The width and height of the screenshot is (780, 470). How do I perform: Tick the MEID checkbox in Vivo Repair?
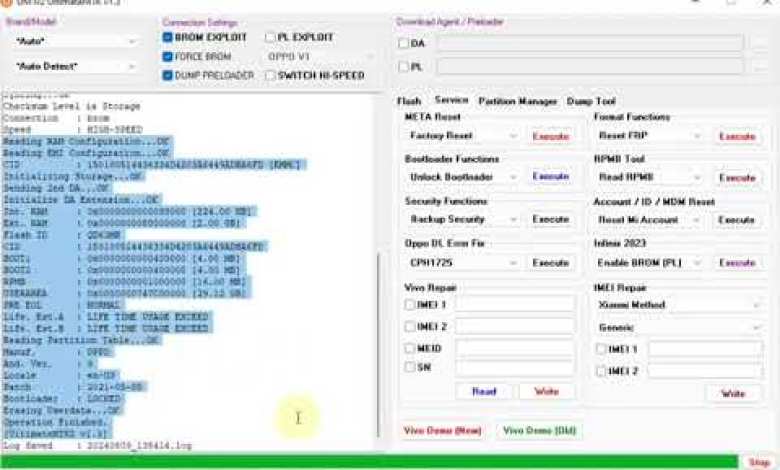(410, 348)
